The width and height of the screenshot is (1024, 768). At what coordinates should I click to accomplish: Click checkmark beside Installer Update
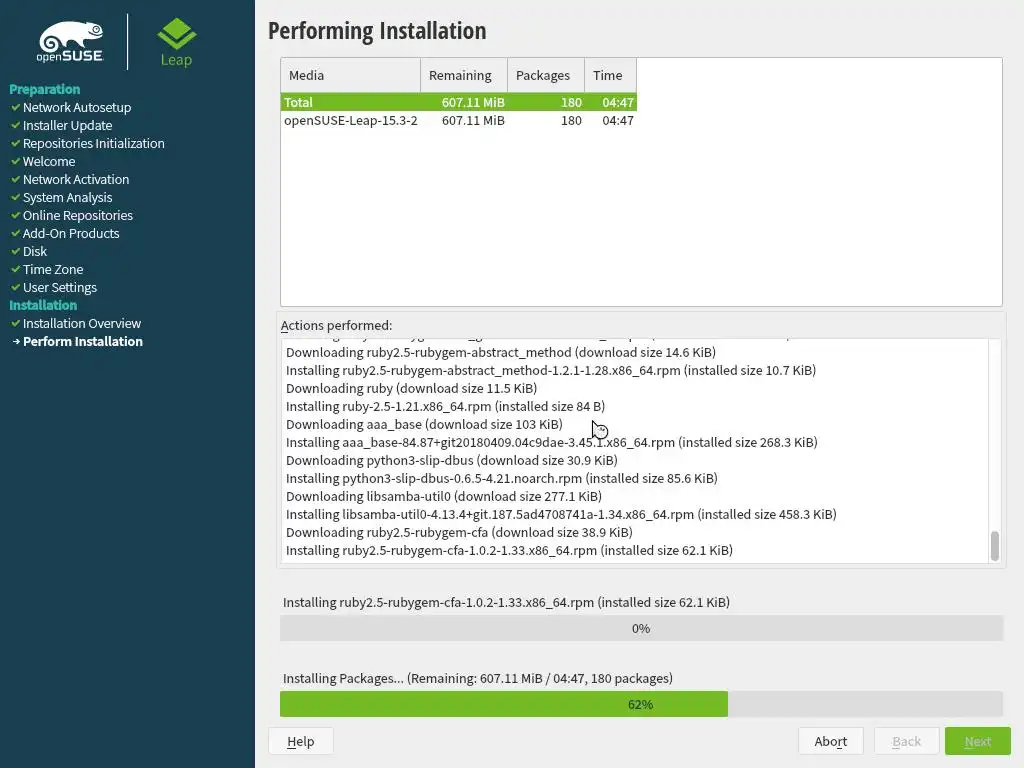pyautogui.click(x=16, y=125)
